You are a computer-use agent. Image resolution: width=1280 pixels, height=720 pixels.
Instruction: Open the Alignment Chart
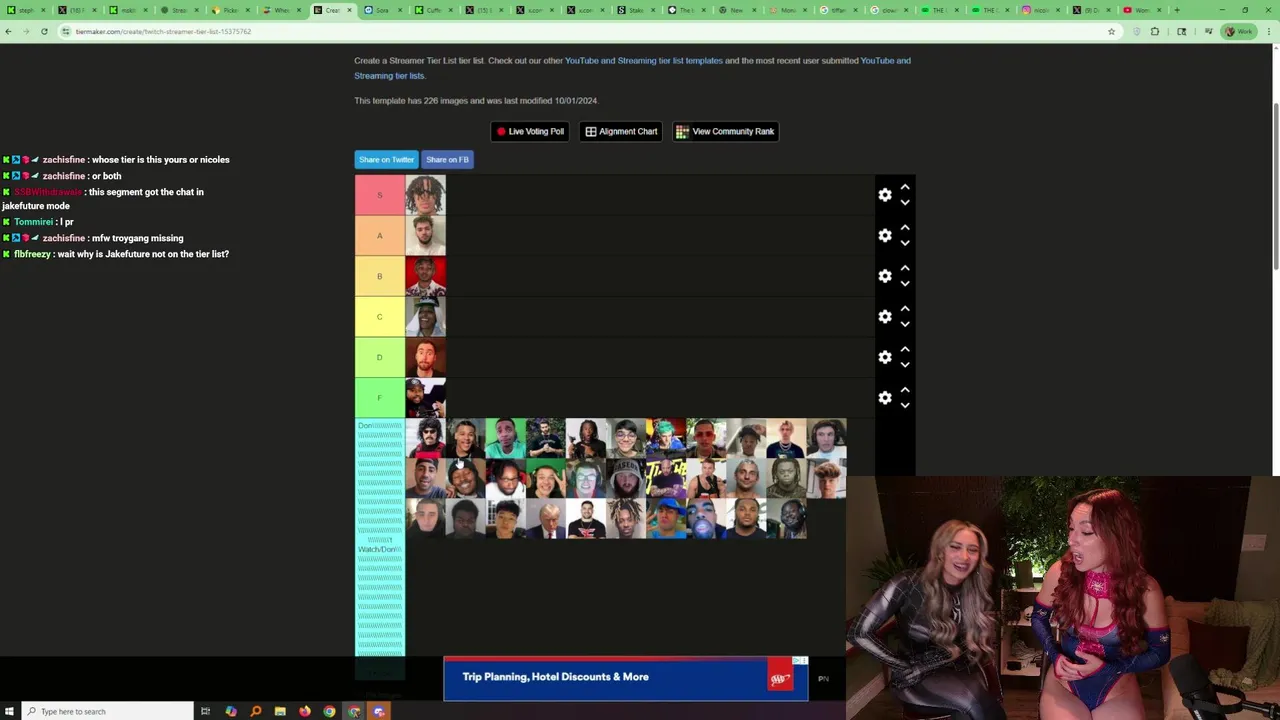[x=621, y=131]
